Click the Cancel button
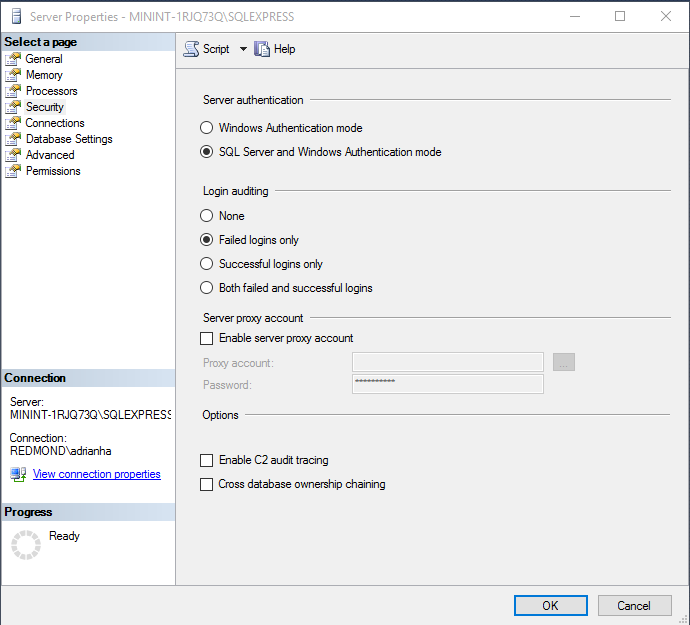 [634, 606]
